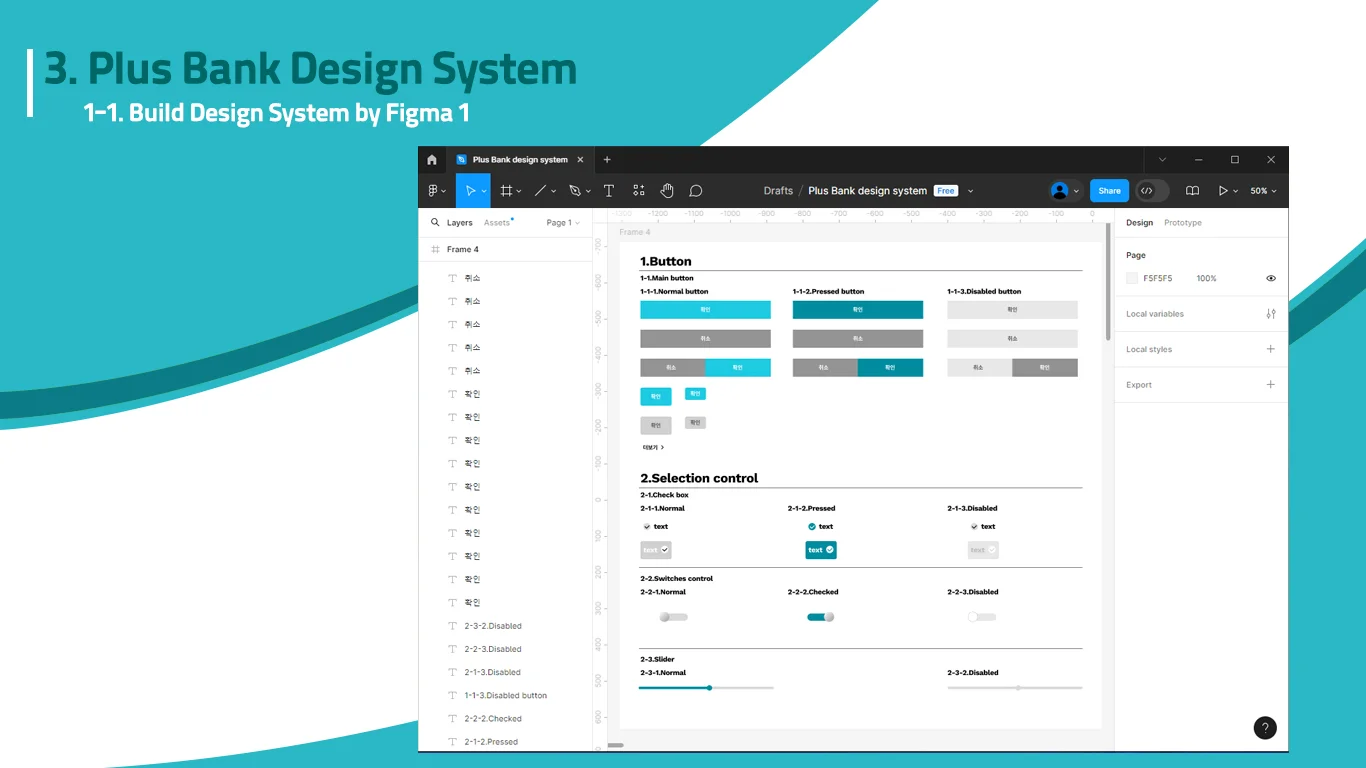Select the Add comment tool
This screenshot has height=768, width=1366.
tap(696, 191)
